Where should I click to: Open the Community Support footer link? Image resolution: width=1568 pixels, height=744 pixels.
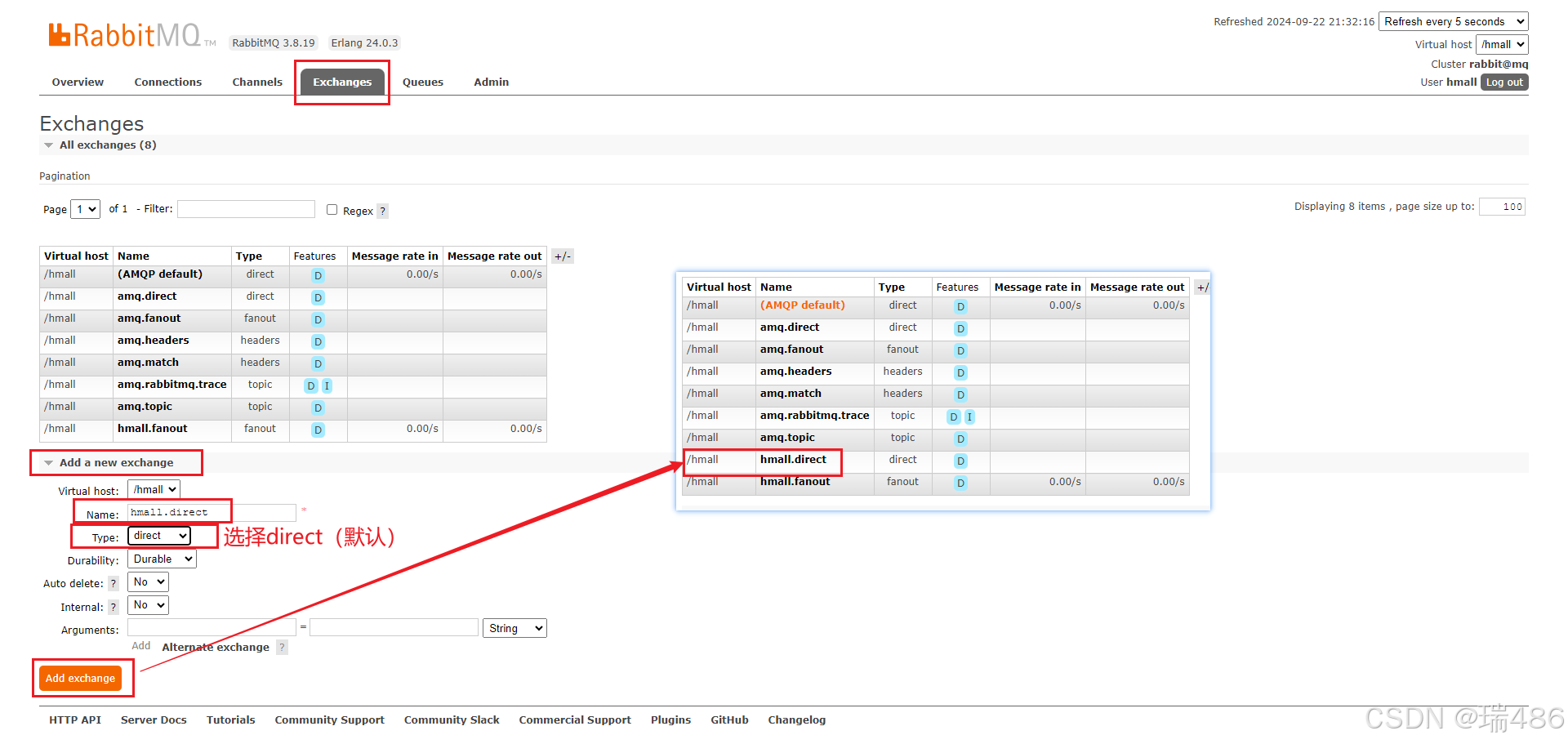point(329,720)
